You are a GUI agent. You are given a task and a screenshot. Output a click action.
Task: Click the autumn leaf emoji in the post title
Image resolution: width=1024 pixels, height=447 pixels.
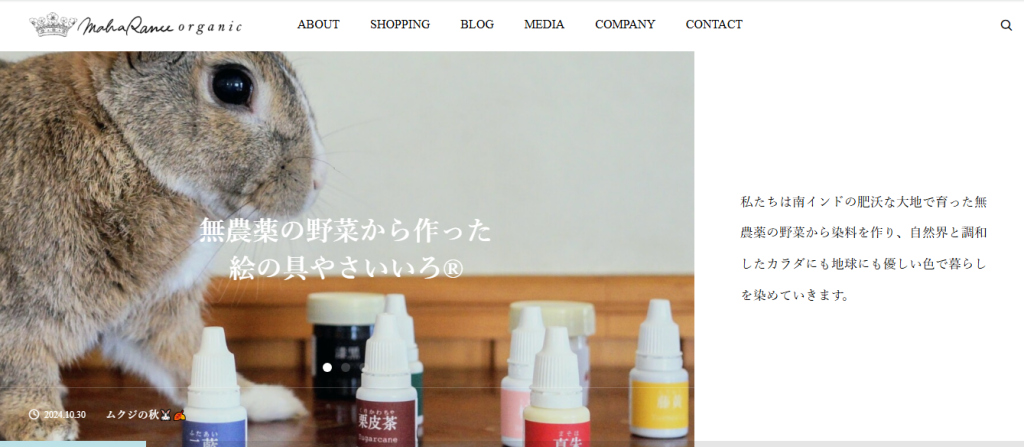180,414
